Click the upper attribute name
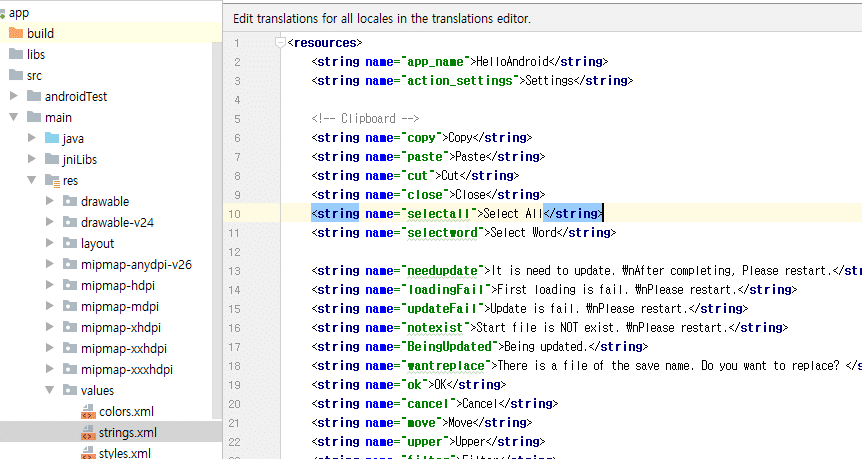The image size is (862, 459). pyautogui.click(x=424, y=442)
